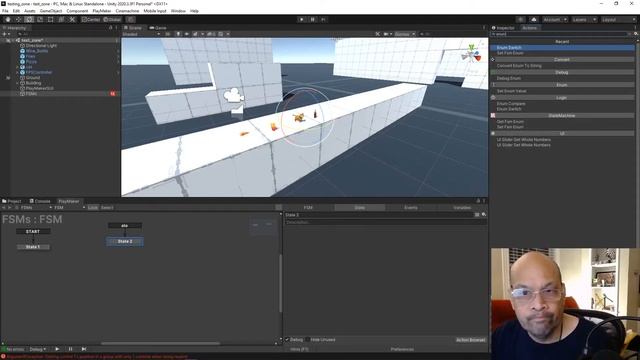This screenshot has width=640, height=360.
Task: Select Convert Enum To String action
Action: (x=519, y=65)
